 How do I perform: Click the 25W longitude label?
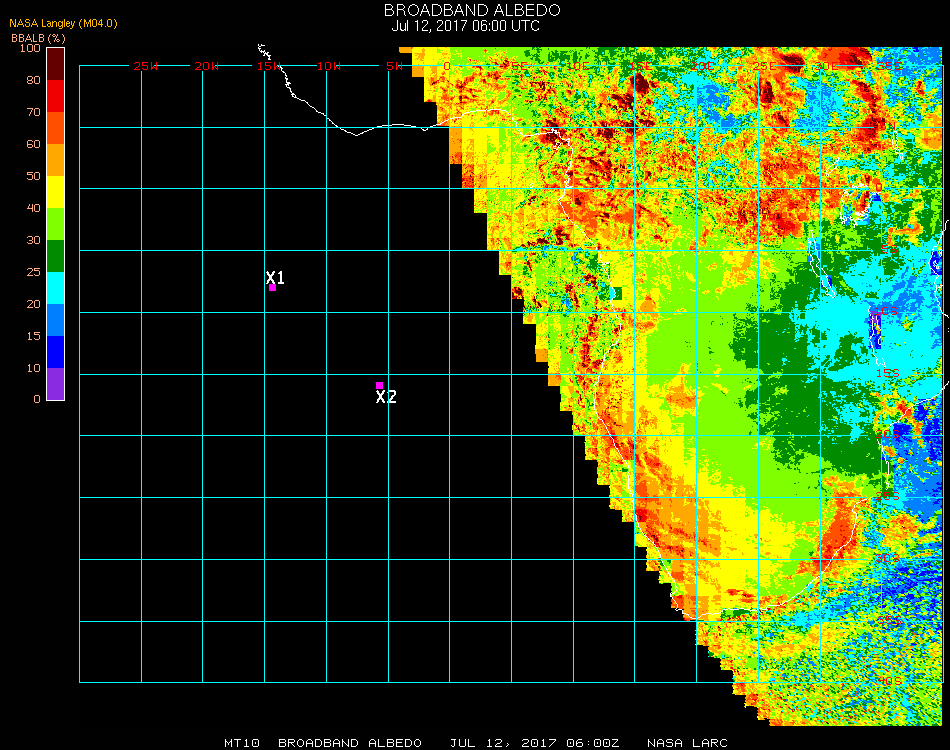click(x=146, y=66)
